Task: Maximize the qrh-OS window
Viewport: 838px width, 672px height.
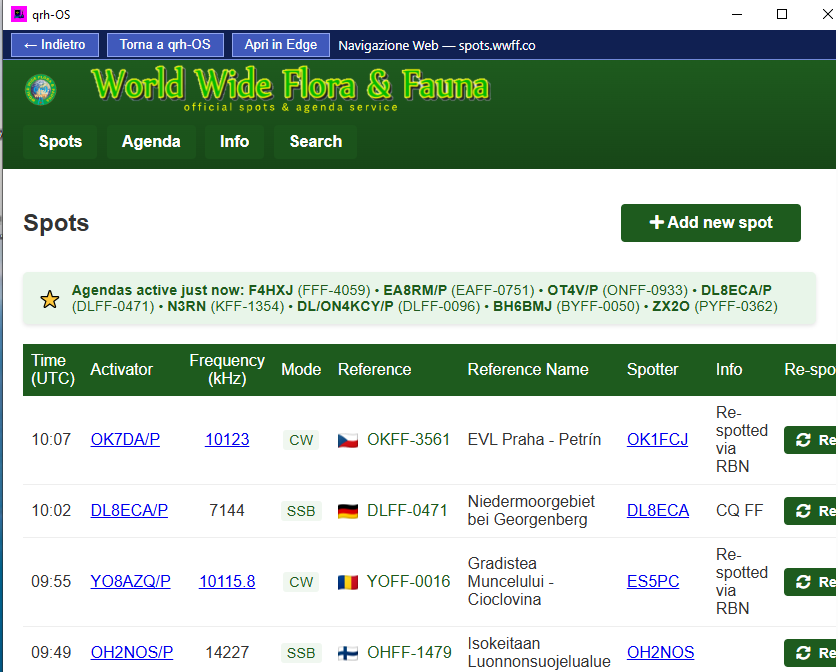Action: pyautogui.click(x=782, y=14)
